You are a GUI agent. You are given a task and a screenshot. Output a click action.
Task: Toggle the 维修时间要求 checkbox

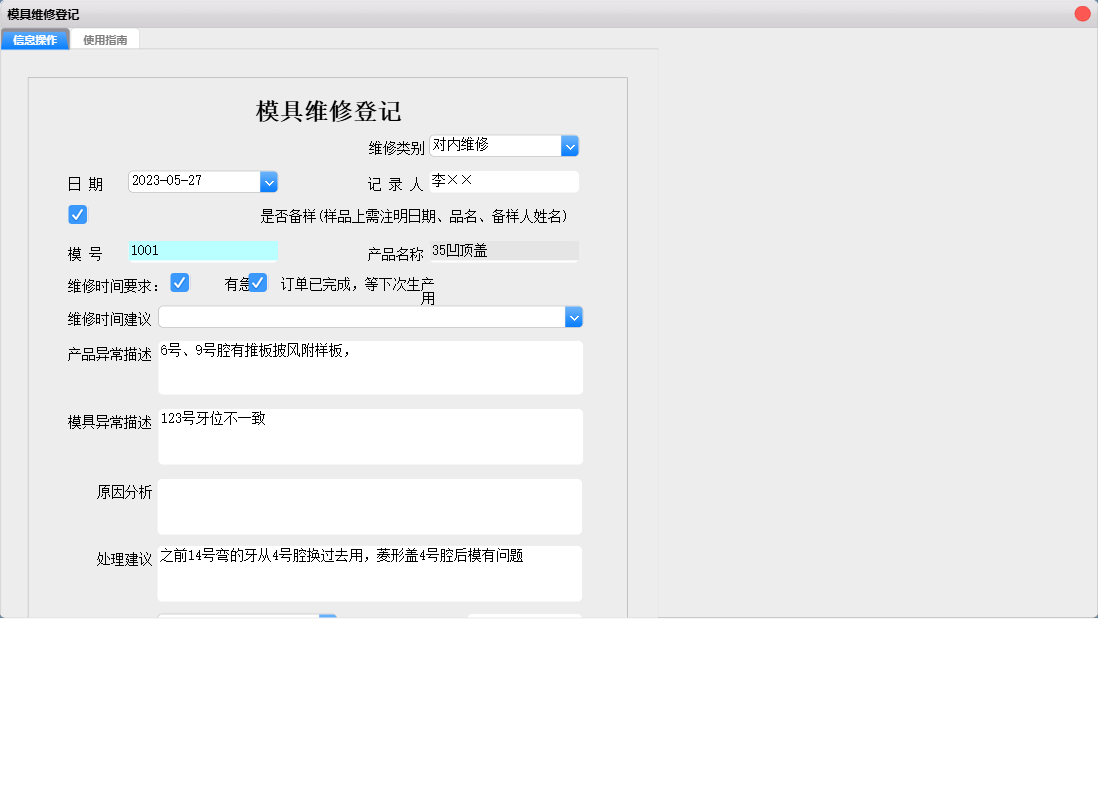pos(179,283)
